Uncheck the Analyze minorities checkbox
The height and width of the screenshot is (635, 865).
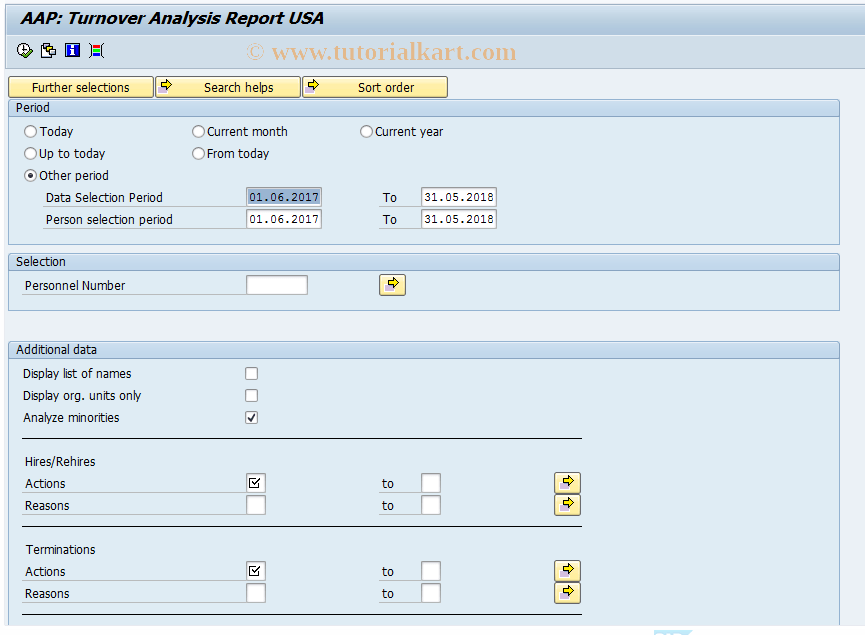[251, 417]
